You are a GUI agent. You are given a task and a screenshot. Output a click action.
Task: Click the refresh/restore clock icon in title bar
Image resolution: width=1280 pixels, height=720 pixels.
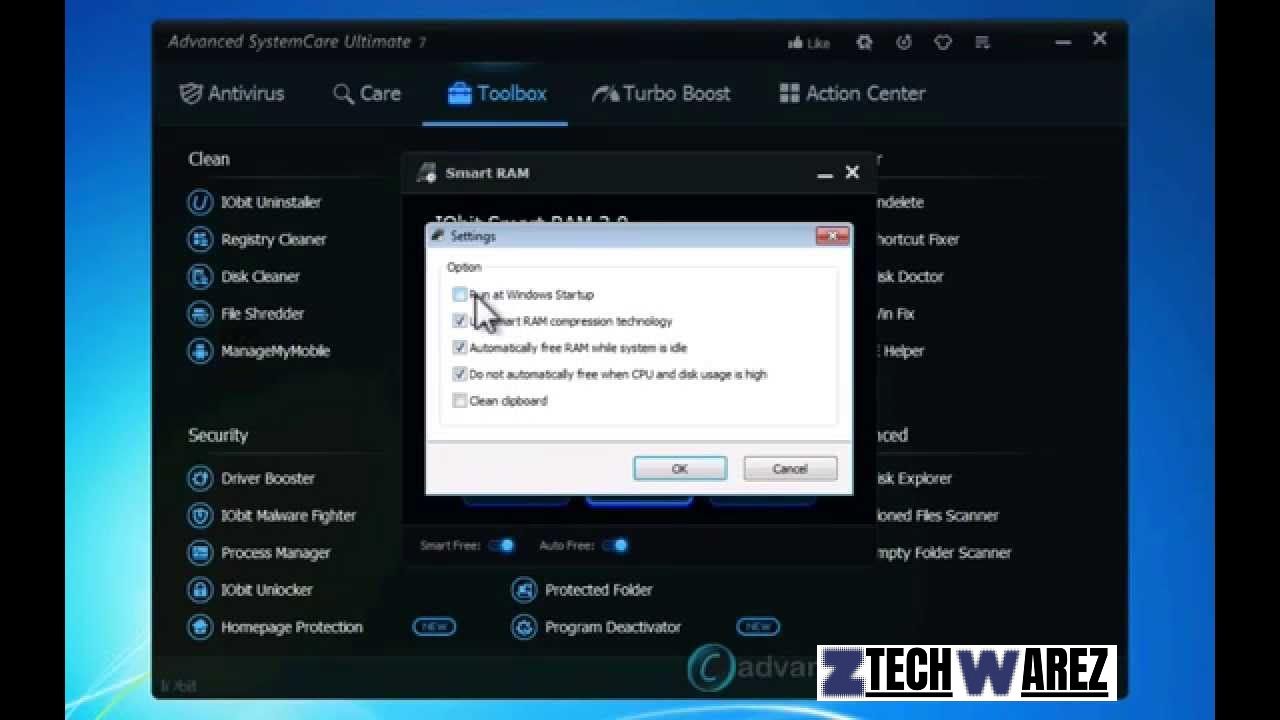904,43
